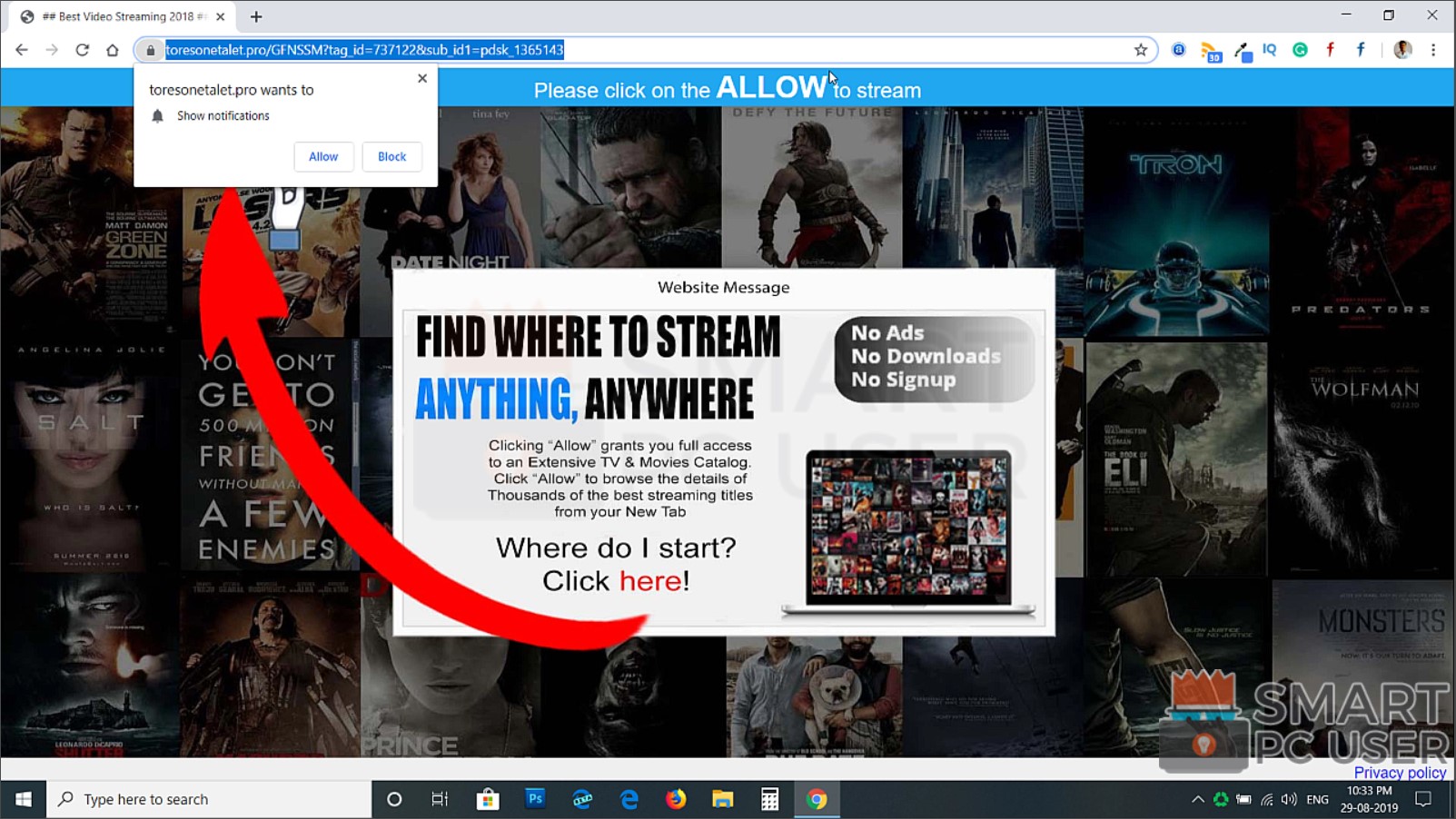Reload the current page
This screenshot has width=1456, height=819.
pos(82,50)
